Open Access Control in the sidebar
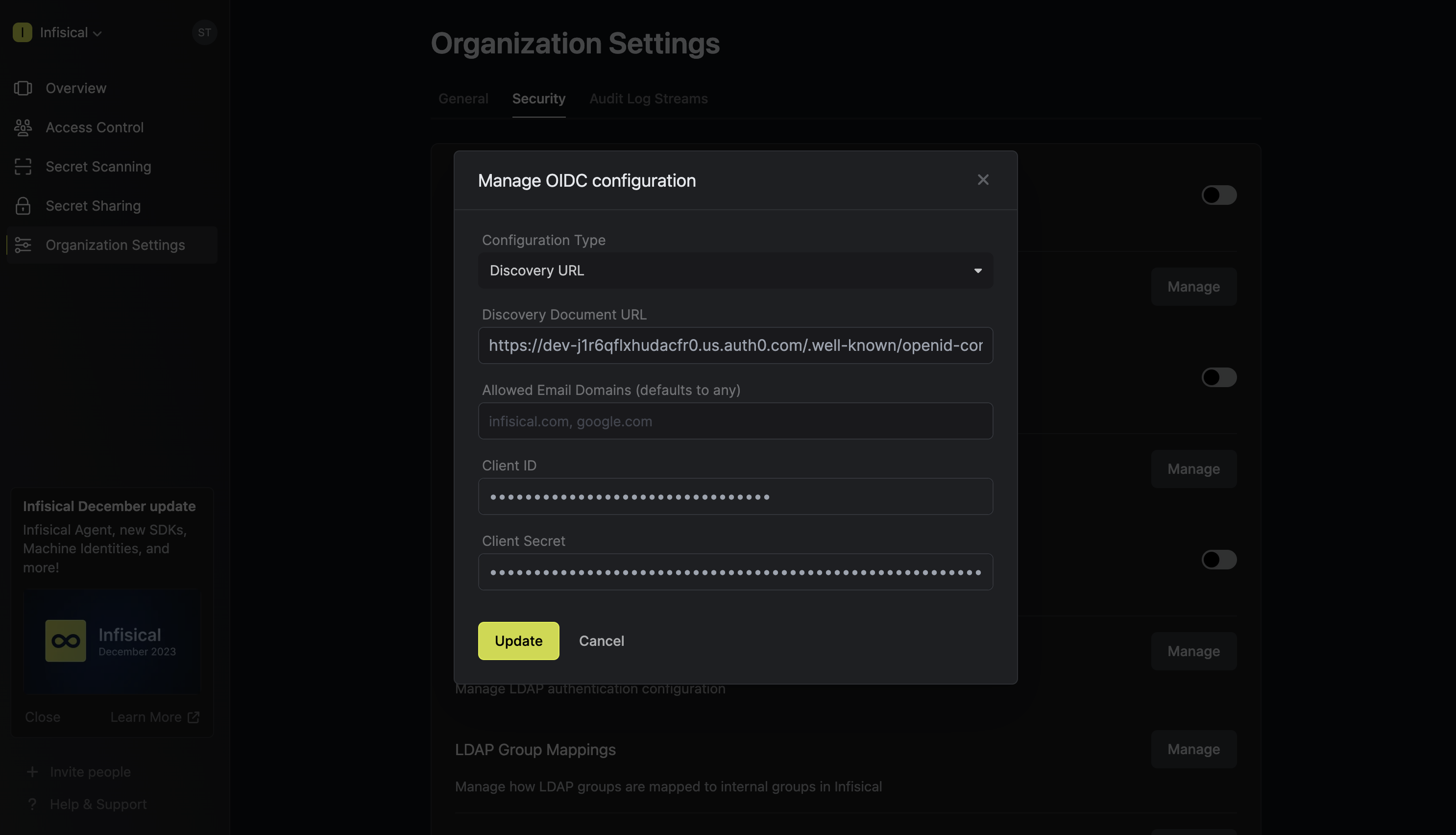 (112, 127)
